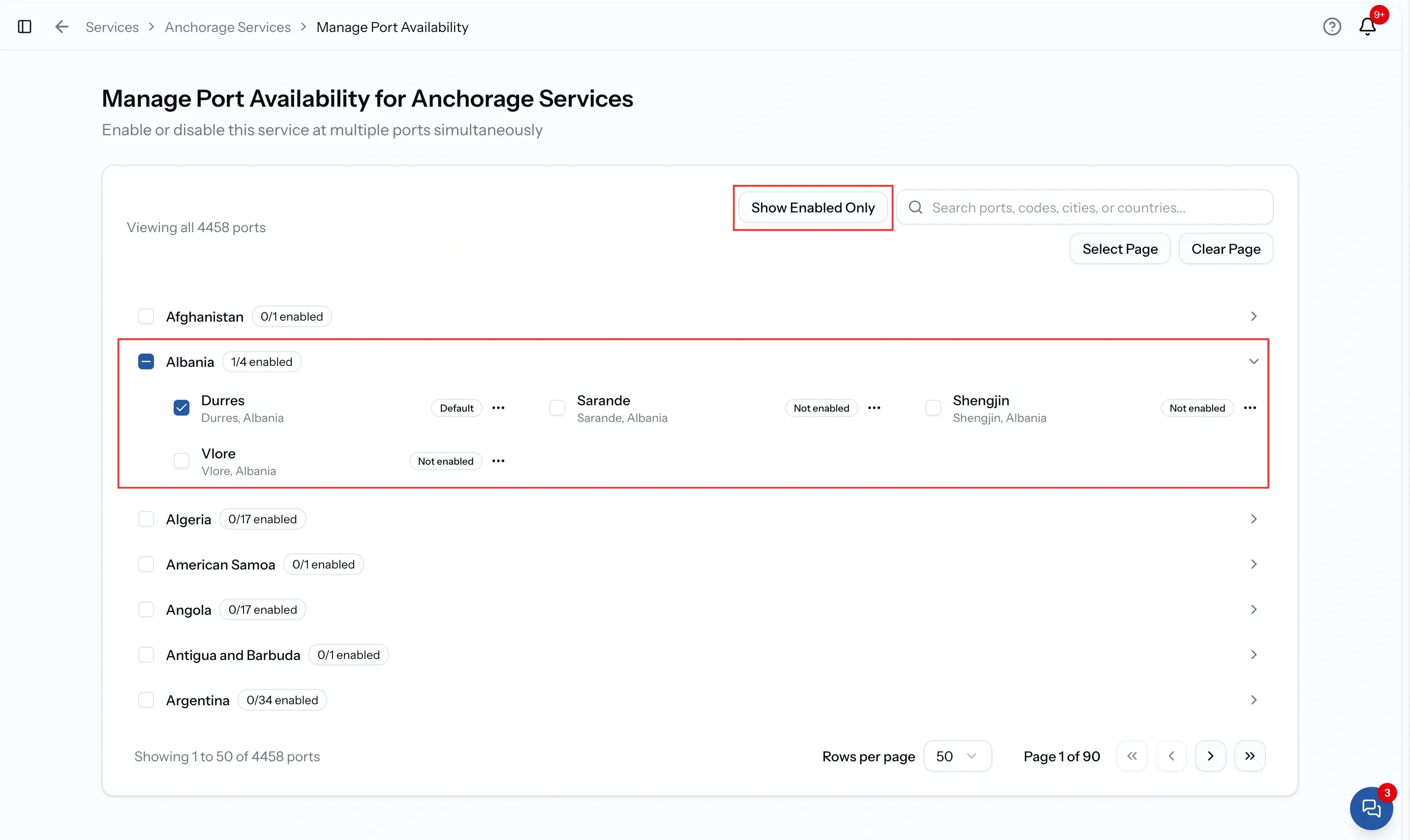
Task: Go to the previous page
Action: click(1171, 756)
